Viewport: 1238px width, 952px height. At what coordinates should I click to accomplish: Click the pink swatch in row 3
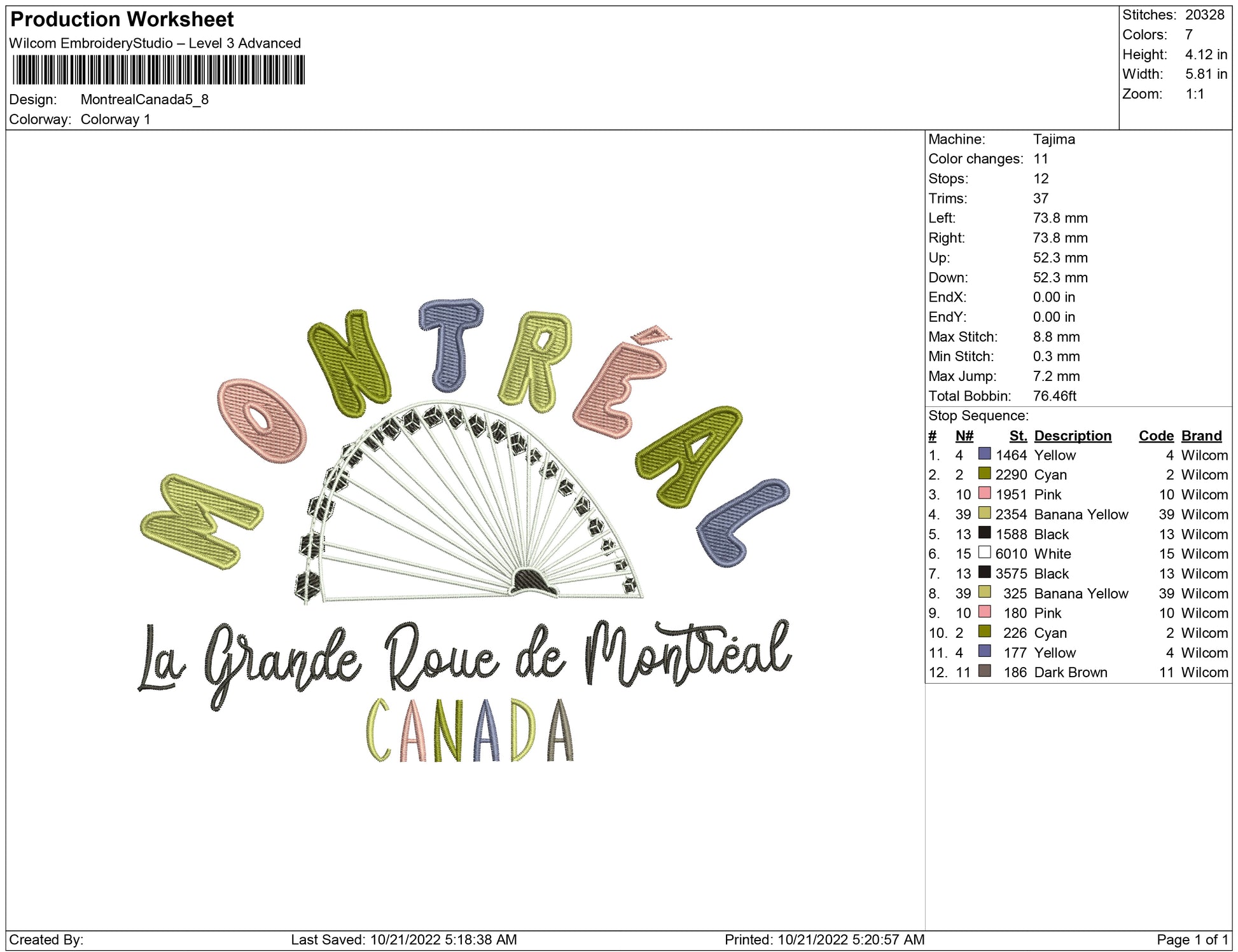[x=984, y=493]
